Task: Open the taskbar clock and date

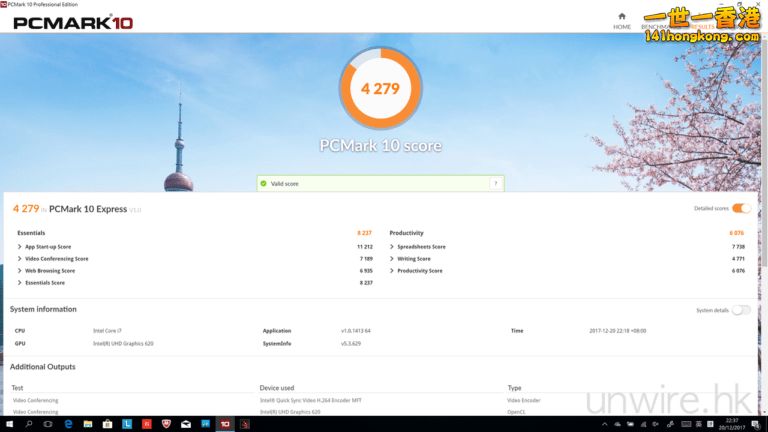Action: click(732, 424)
